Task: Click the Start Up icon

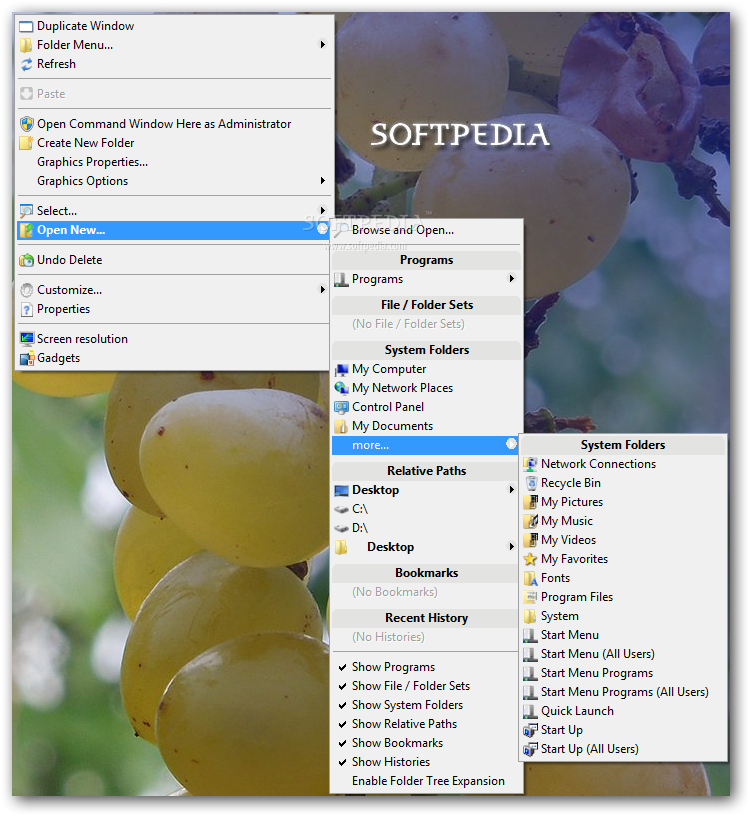Action: pyautogui.click(x=530, y=731)
